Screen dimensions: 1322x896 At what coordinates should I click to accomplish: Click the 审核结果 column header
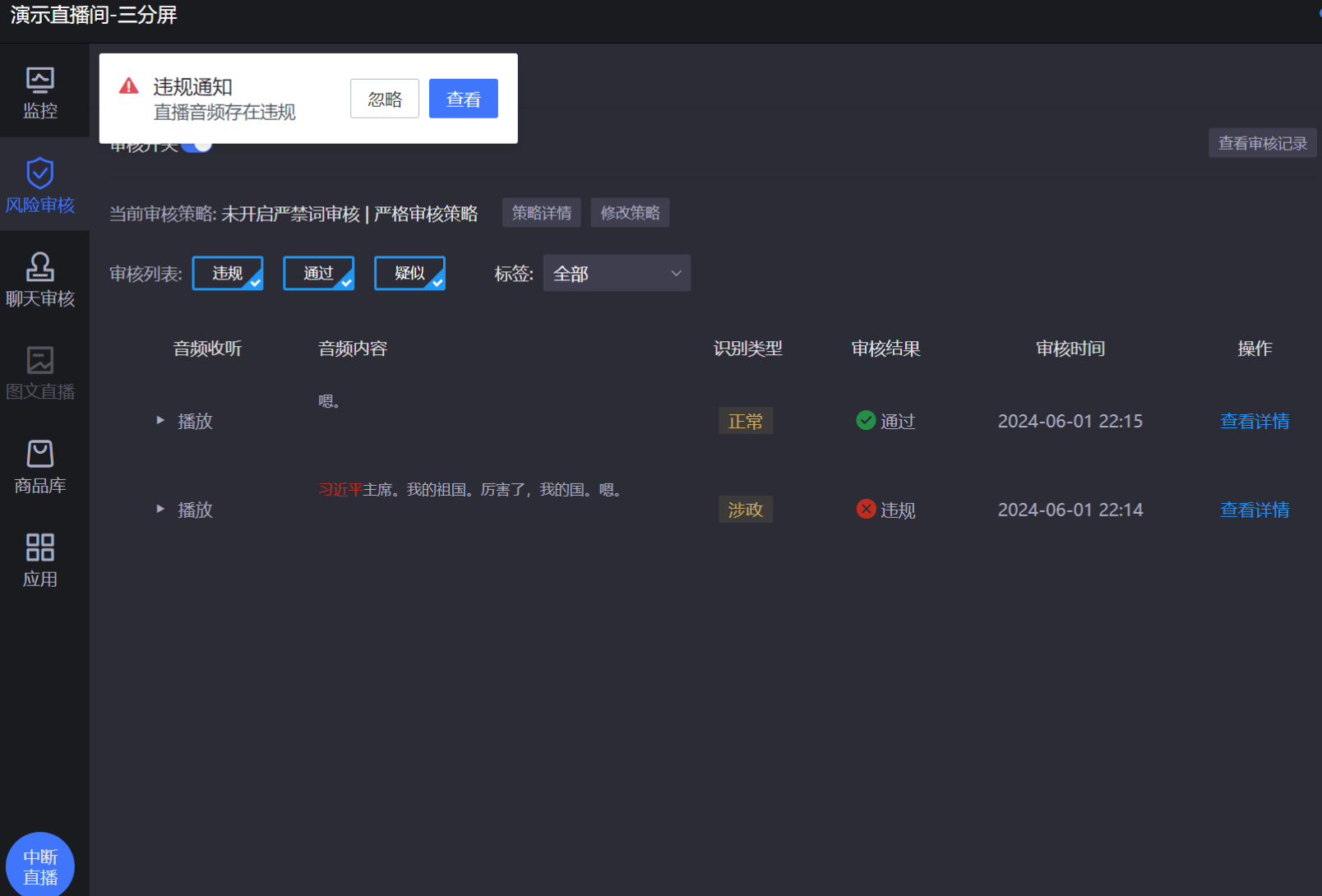click(x=886, y=349)
